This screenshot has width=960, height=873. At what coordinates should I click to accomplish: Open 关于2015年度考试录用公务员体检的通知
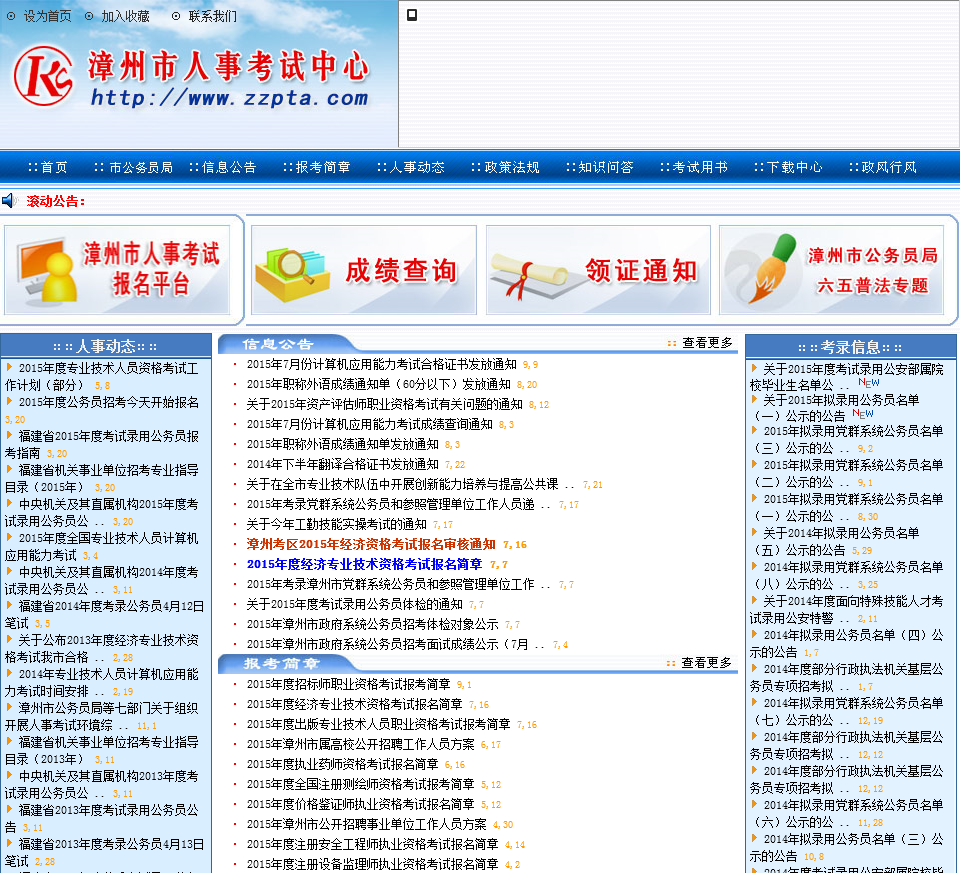coord(354,604)
